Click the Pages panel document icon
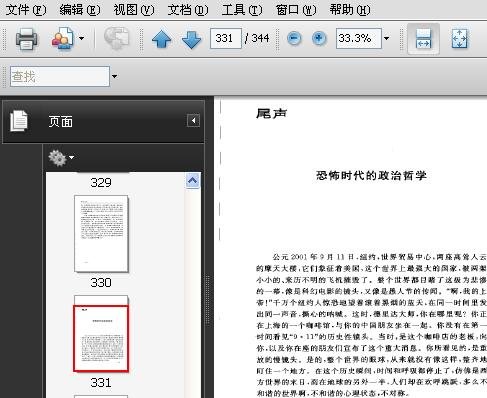Image resolution: width=487 pixels, height=398 pixels. pos(19,121)
